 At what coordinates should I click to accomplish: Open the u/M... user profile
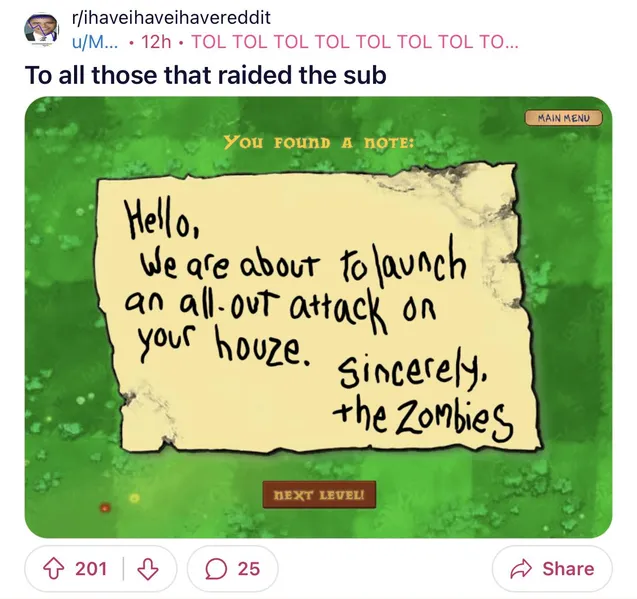click(x=95, y=42)
